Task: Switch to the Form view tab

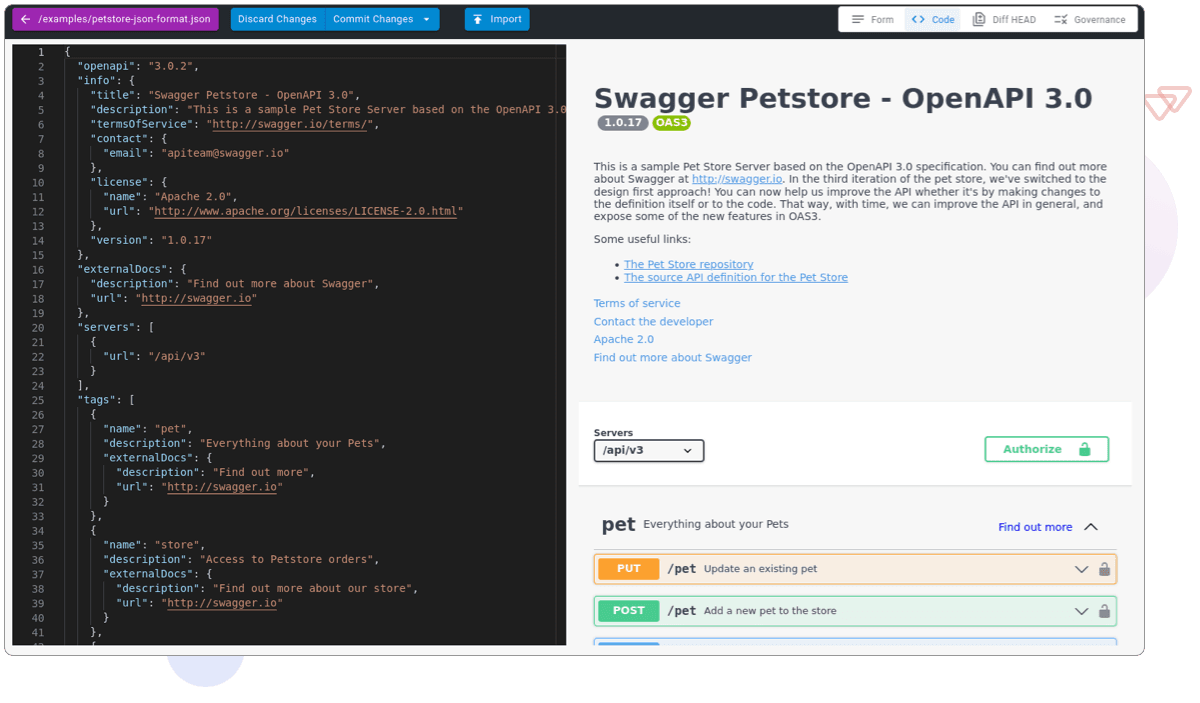Action: coord(872,19)
